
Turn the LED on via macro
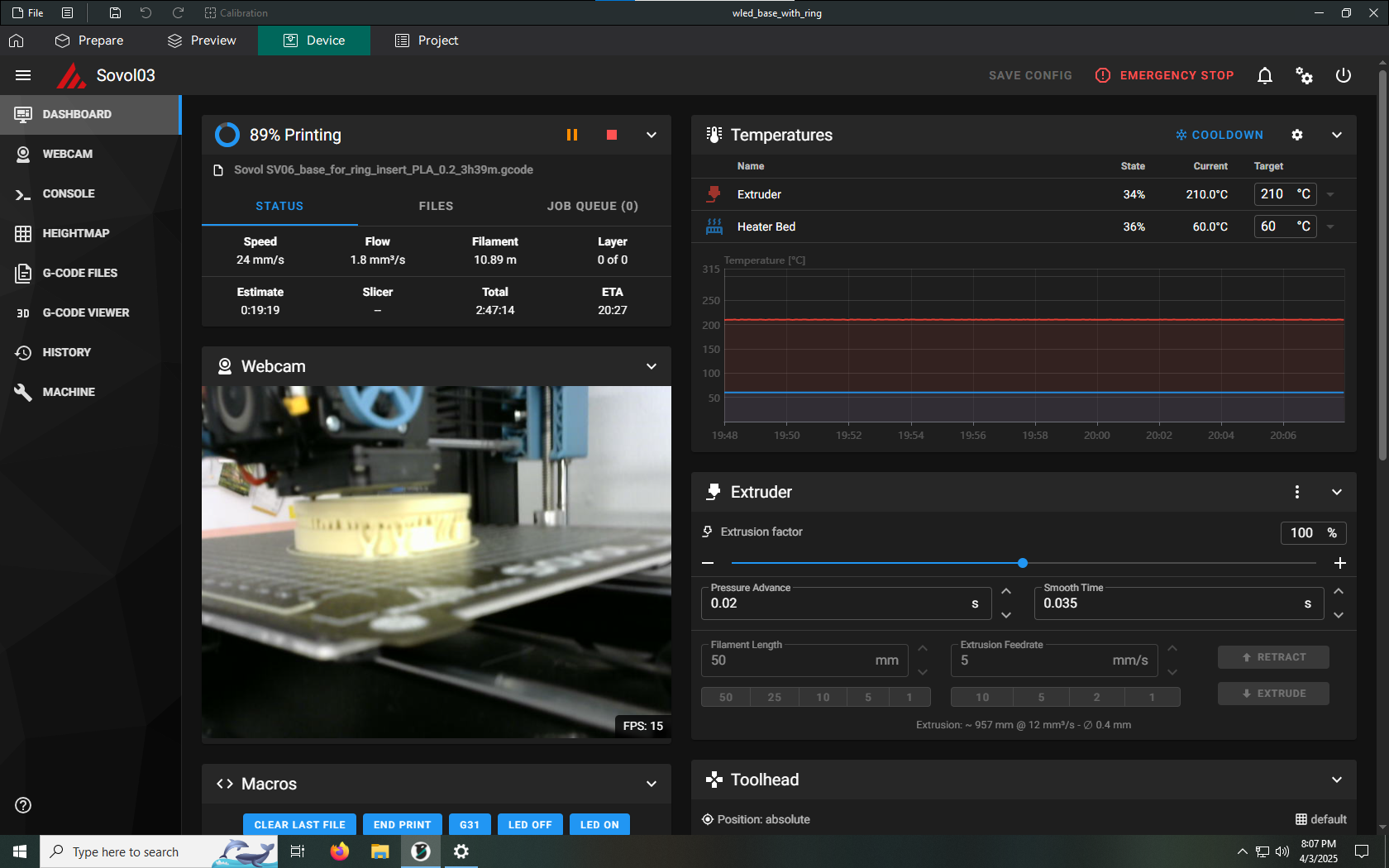tap(599, 824)
